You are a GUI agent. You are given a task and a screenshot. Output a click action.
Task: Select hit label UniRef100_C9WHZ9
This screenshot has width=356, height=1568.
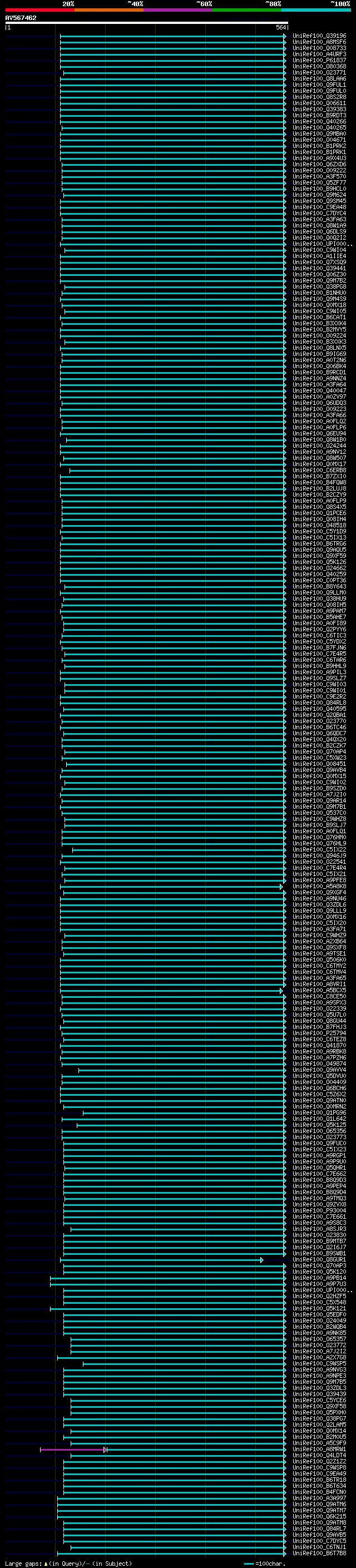point(319,935)
